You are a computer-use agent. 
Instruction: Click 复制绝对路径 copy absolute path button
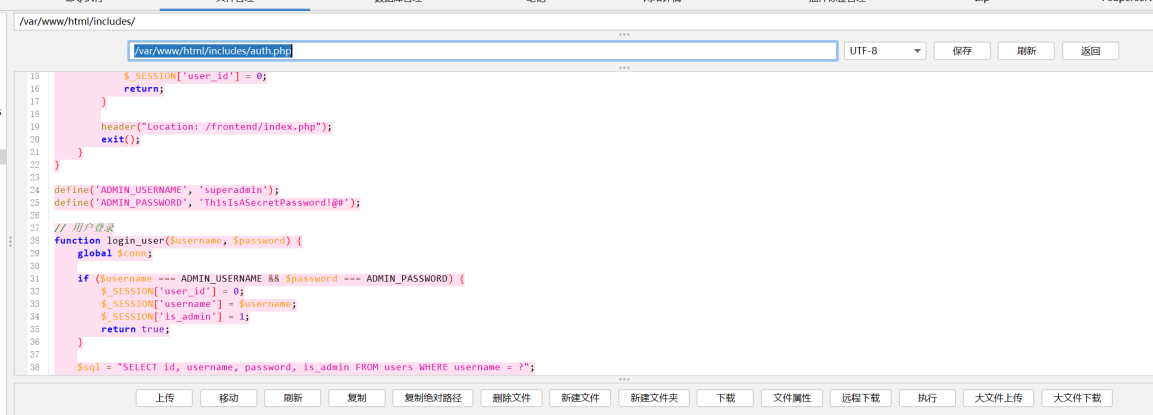point(432,398)
